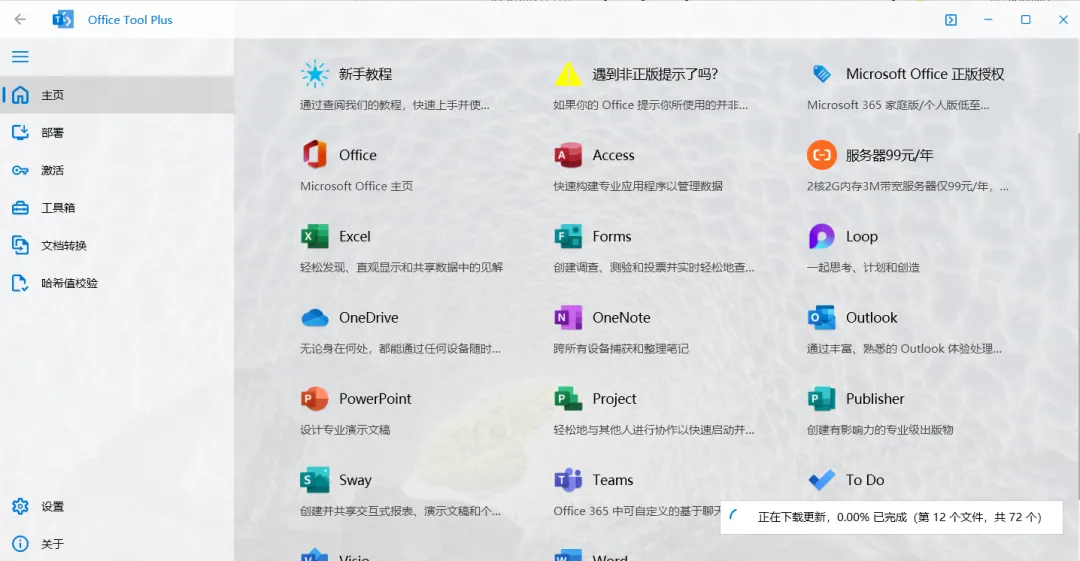
Task: Open the 部署 deploy page
Action: point(117,132)
